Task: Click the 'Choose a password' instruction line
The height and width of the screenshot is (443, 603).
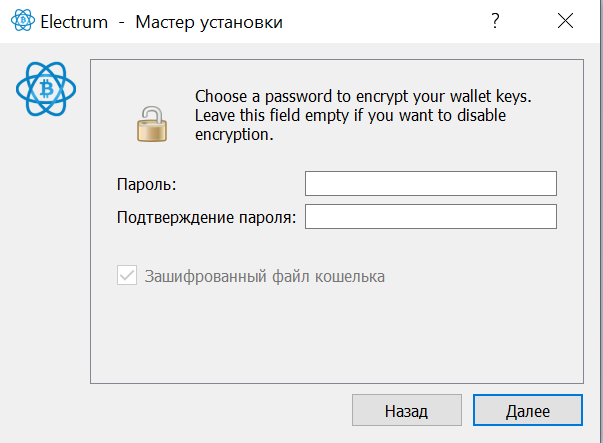Action: pos(363,97)
